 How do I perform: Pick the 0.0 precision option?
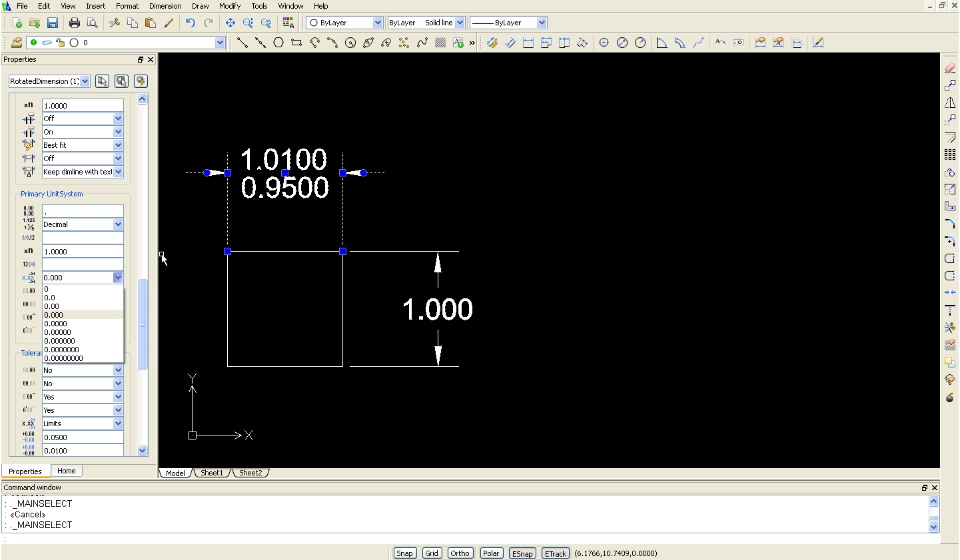[x=83, y=297]
